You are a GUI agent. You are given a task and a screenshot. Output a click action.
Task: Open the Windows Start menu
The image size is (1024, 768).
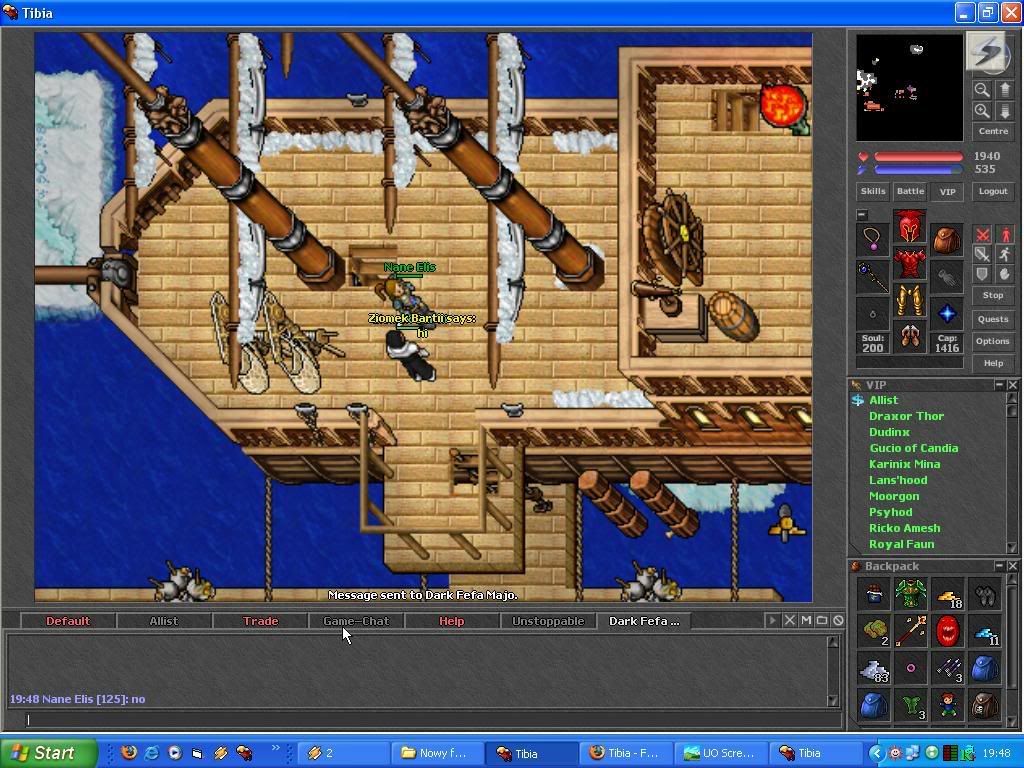pyautogui.click(x=49, y=753)
